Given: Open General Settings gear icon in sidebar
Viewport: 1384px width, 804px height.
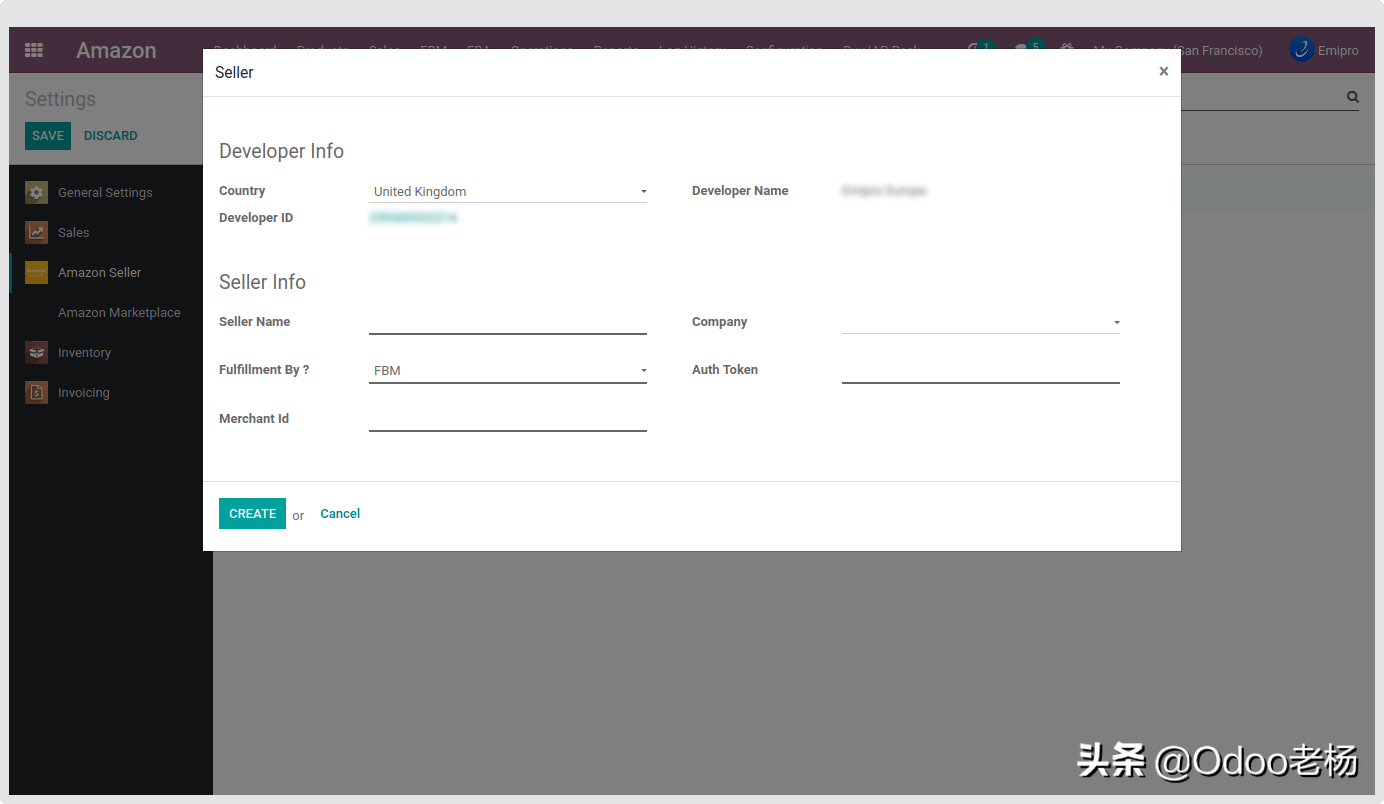Looking at the screenshot, I should click(37, 193).
